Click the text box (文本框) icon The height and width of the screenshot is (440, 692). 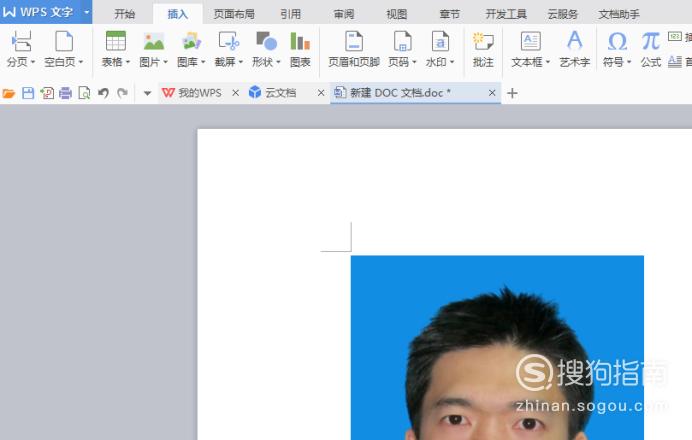coord(530,41)
